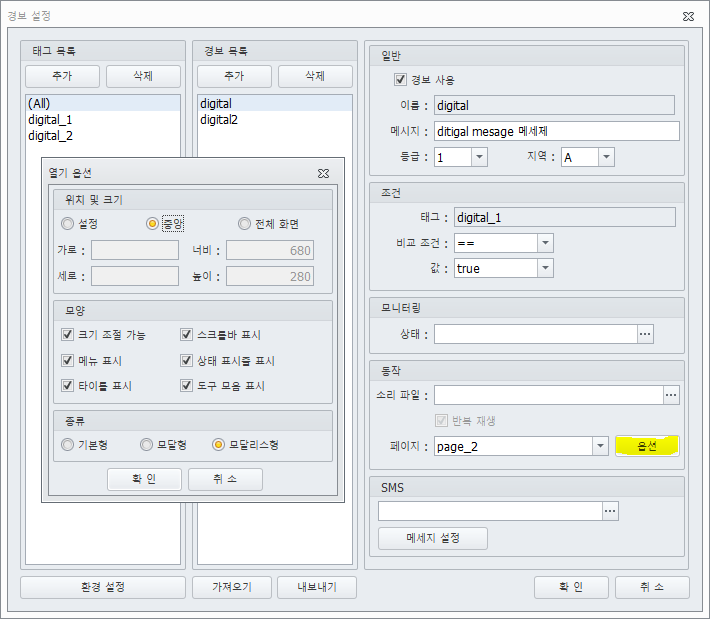Toggle the 크기 조절 가능 checkbox
This screenshot has width=710, height=619.
click(67, 335)
